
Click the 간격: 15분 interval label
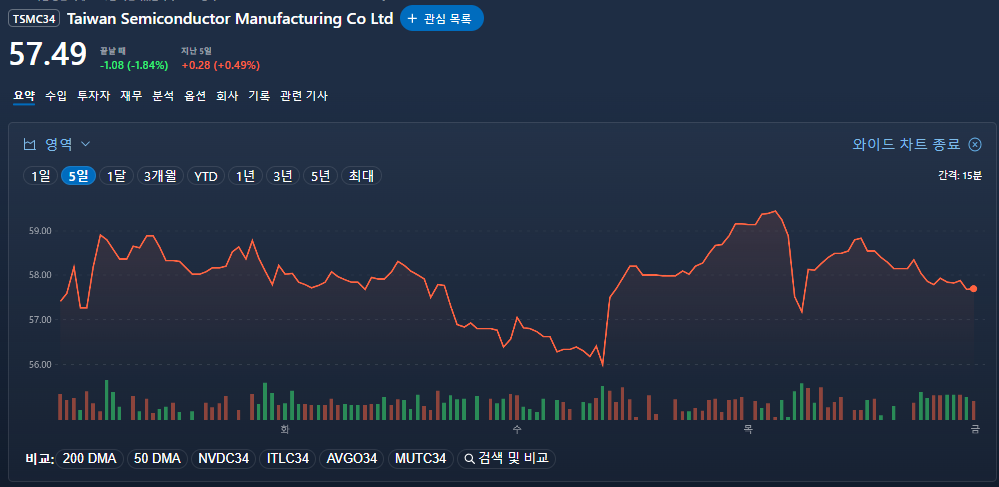point(960,175)
